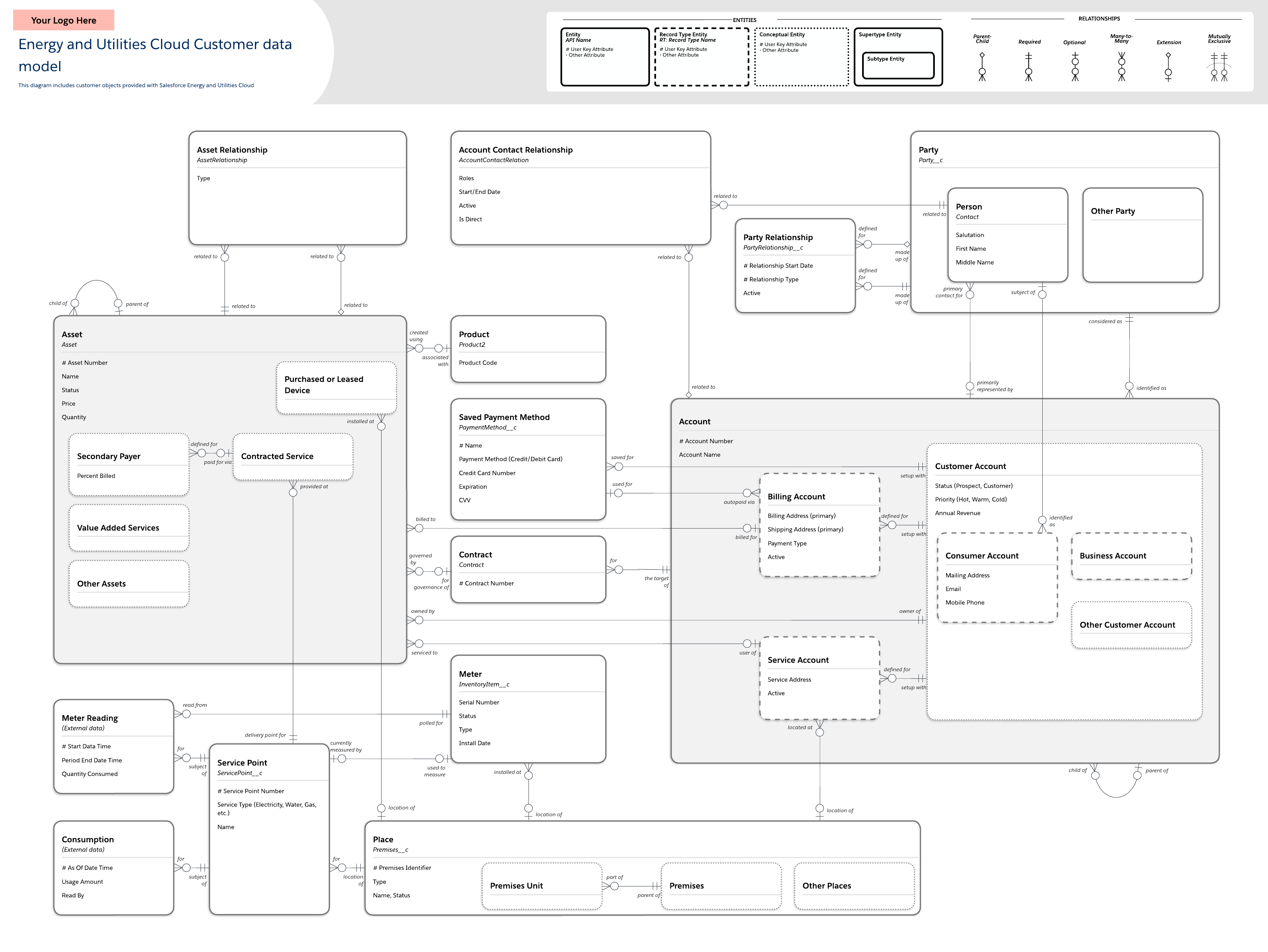Click the Premises Unit conceptual entity
Viewport: 1268px width, 952px height.
[541, 886]
